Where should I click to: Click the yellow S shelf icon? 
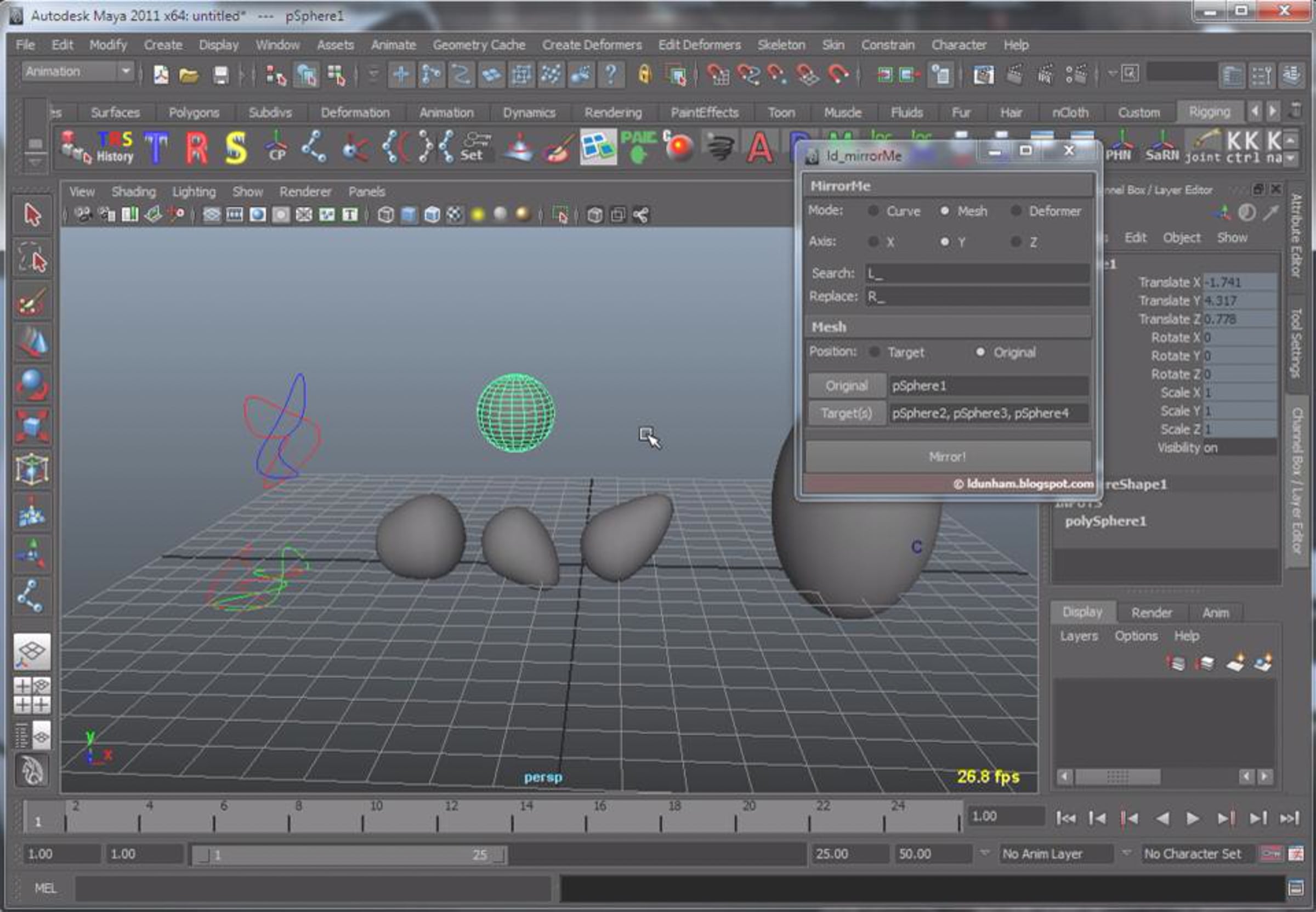(236, 148)
